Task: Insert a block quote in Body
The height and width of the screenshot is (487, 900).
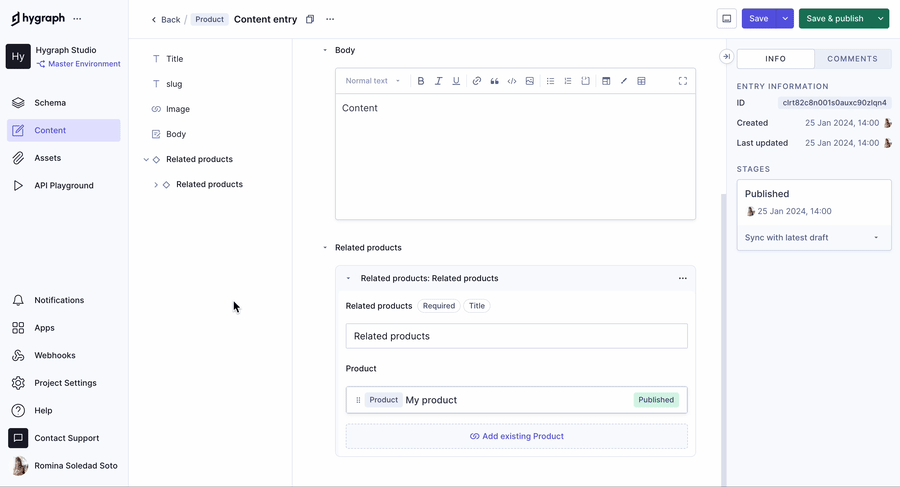Action: (494, 81)
